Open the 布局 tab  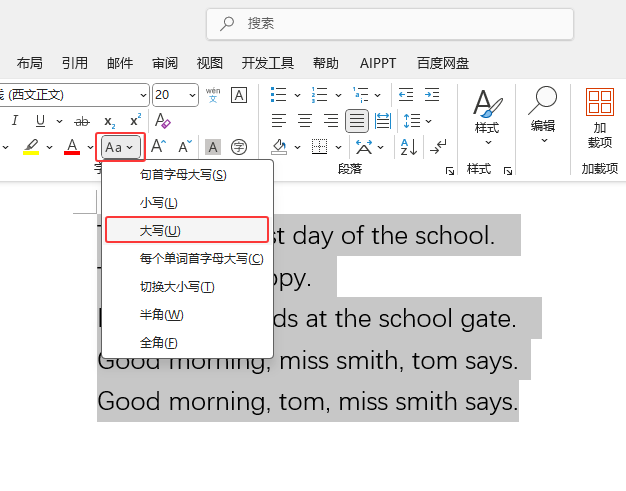click(x=30, y=63)
